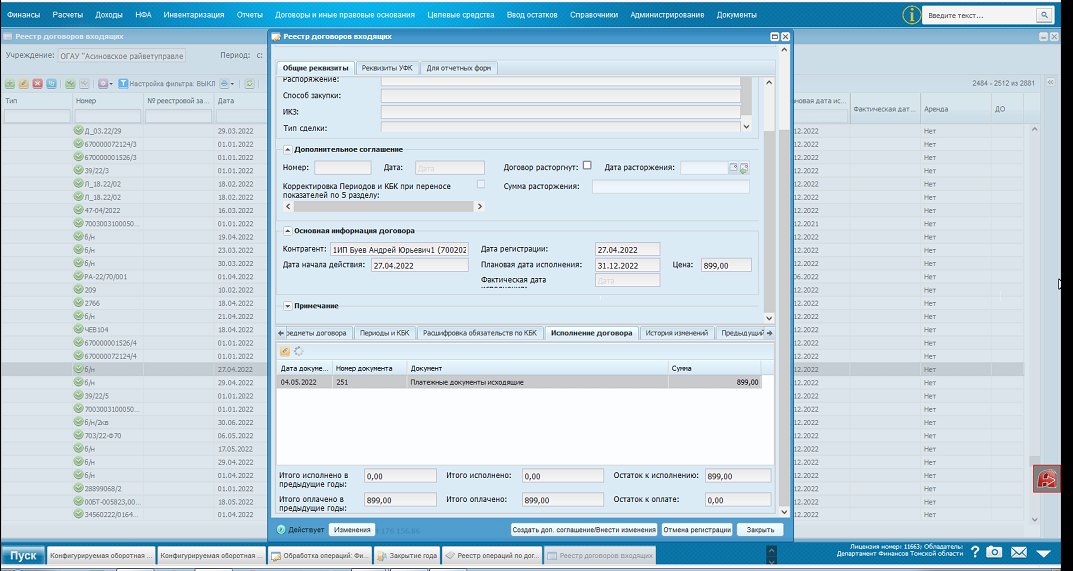Open Периоды и КБК tab
The image size is (1073, 571).
(385, 333)
